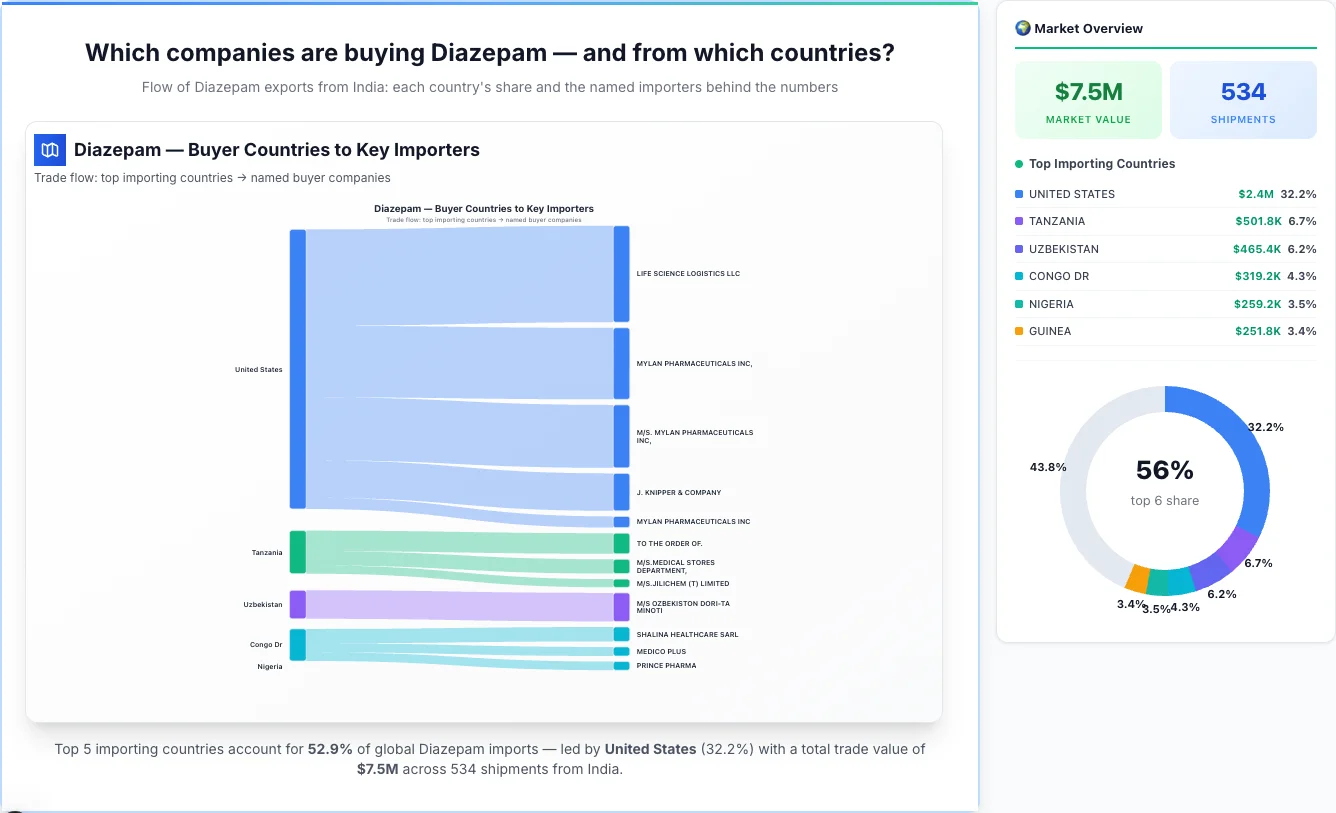Click the globe icon beside Market Overview
This screenshot has width=1336, height=813.
[x=1022, y=28]
